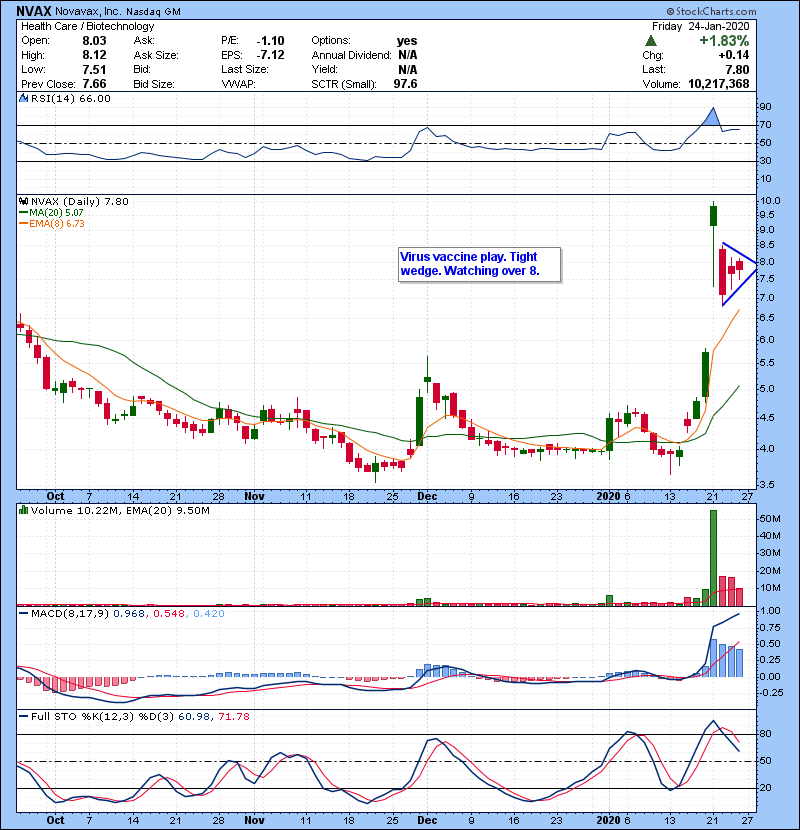Click the EPS value -7.12

click(x=270, y=55)
